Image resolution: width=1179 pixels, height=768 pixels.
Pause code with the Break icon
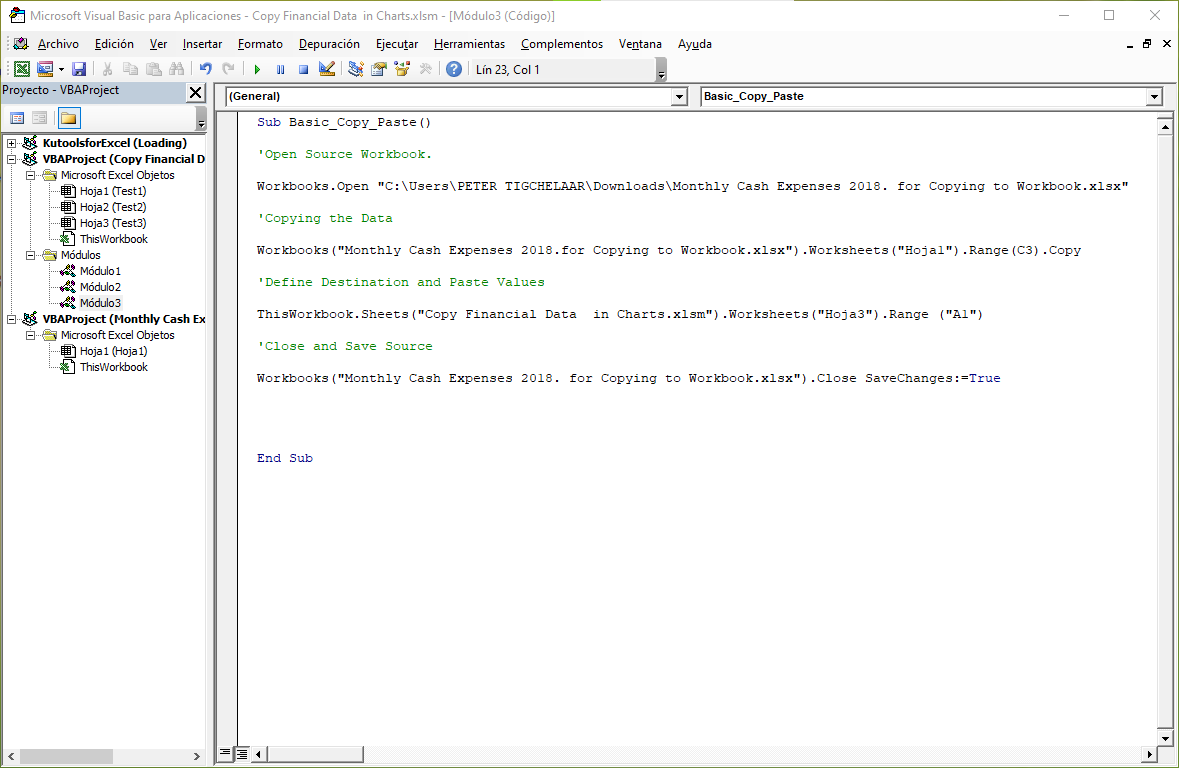(x=280, y=68)
